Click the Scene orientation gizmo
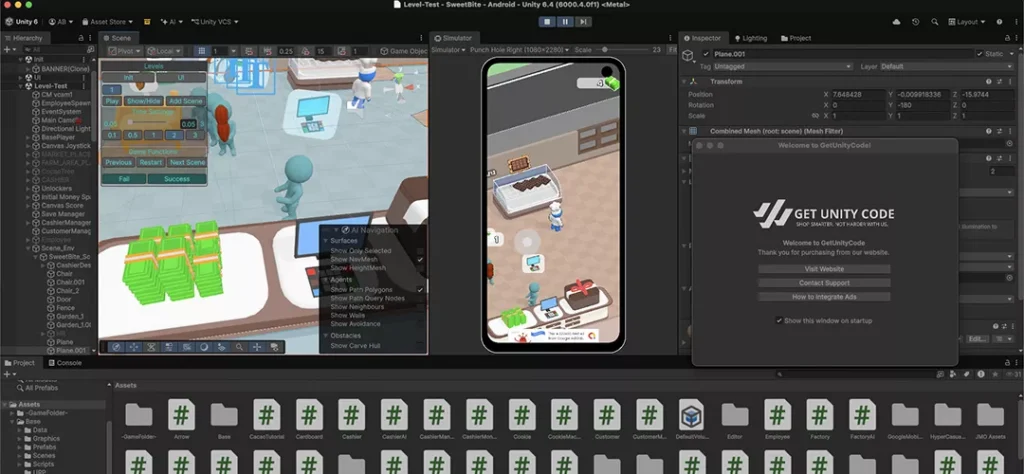1024x474 pixels. click(398, 86)
